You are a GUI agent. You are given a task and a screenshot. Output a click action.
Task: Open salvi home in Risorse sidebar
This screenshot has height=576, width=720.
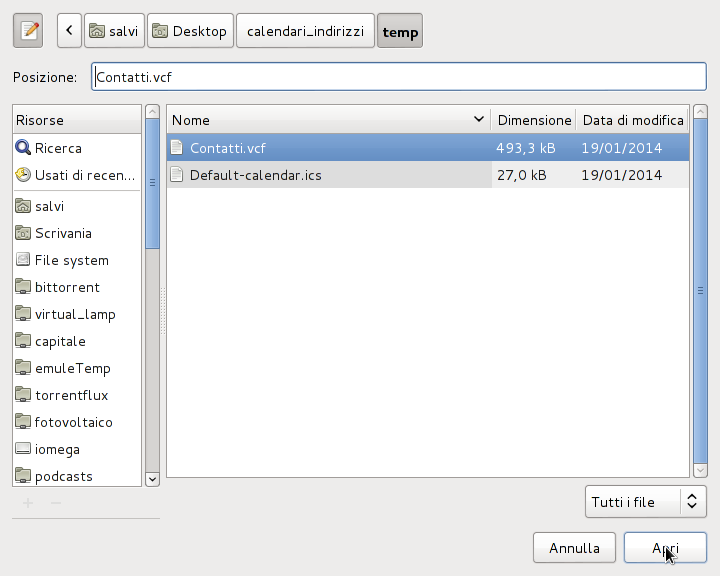(77, 206)
